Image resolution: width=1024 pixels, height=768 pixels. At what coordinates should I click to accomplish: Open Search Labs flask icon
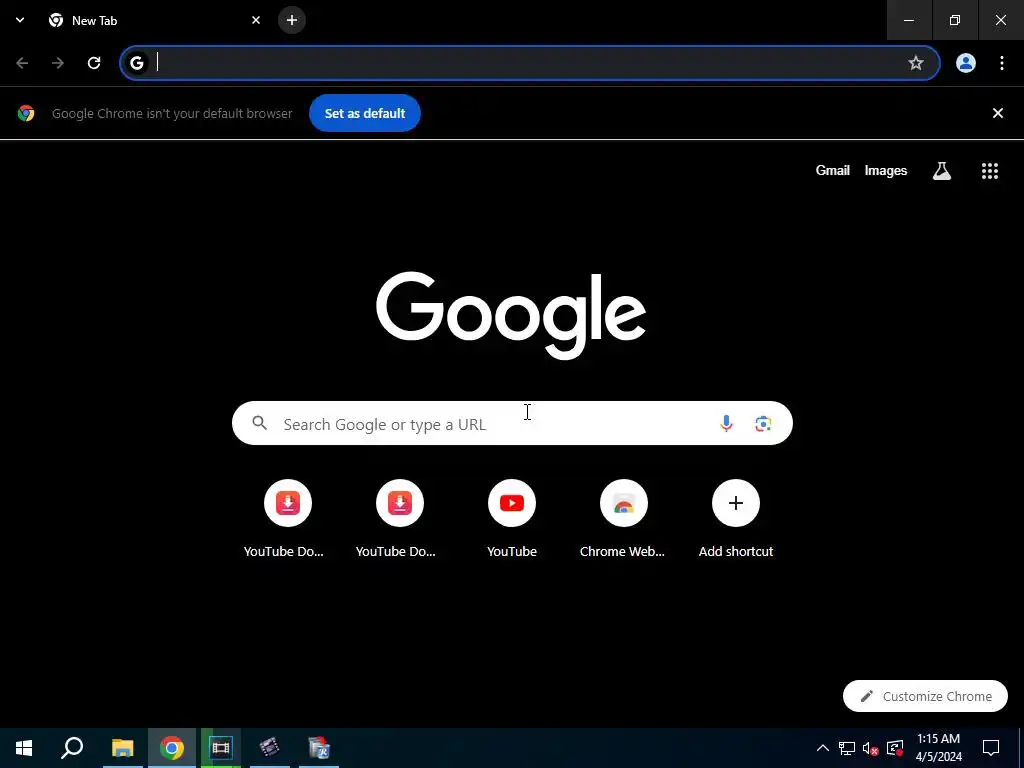pos(942,170)
